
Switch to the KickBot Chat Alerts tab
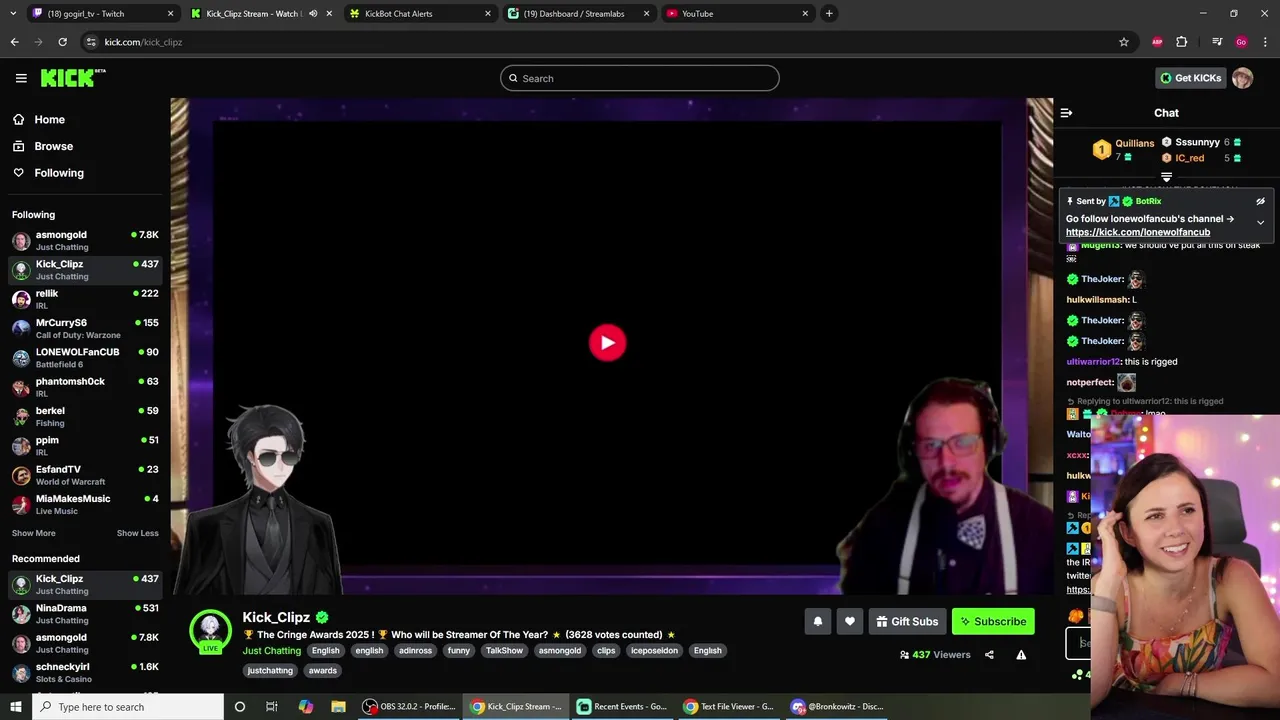pyautogui.click(x=420, y=14)
